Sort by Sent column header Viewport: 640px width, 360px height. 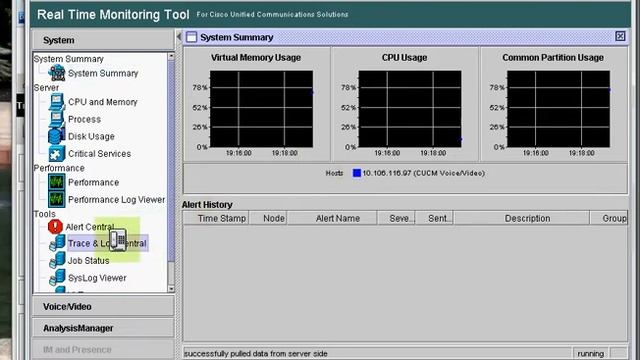435,218
